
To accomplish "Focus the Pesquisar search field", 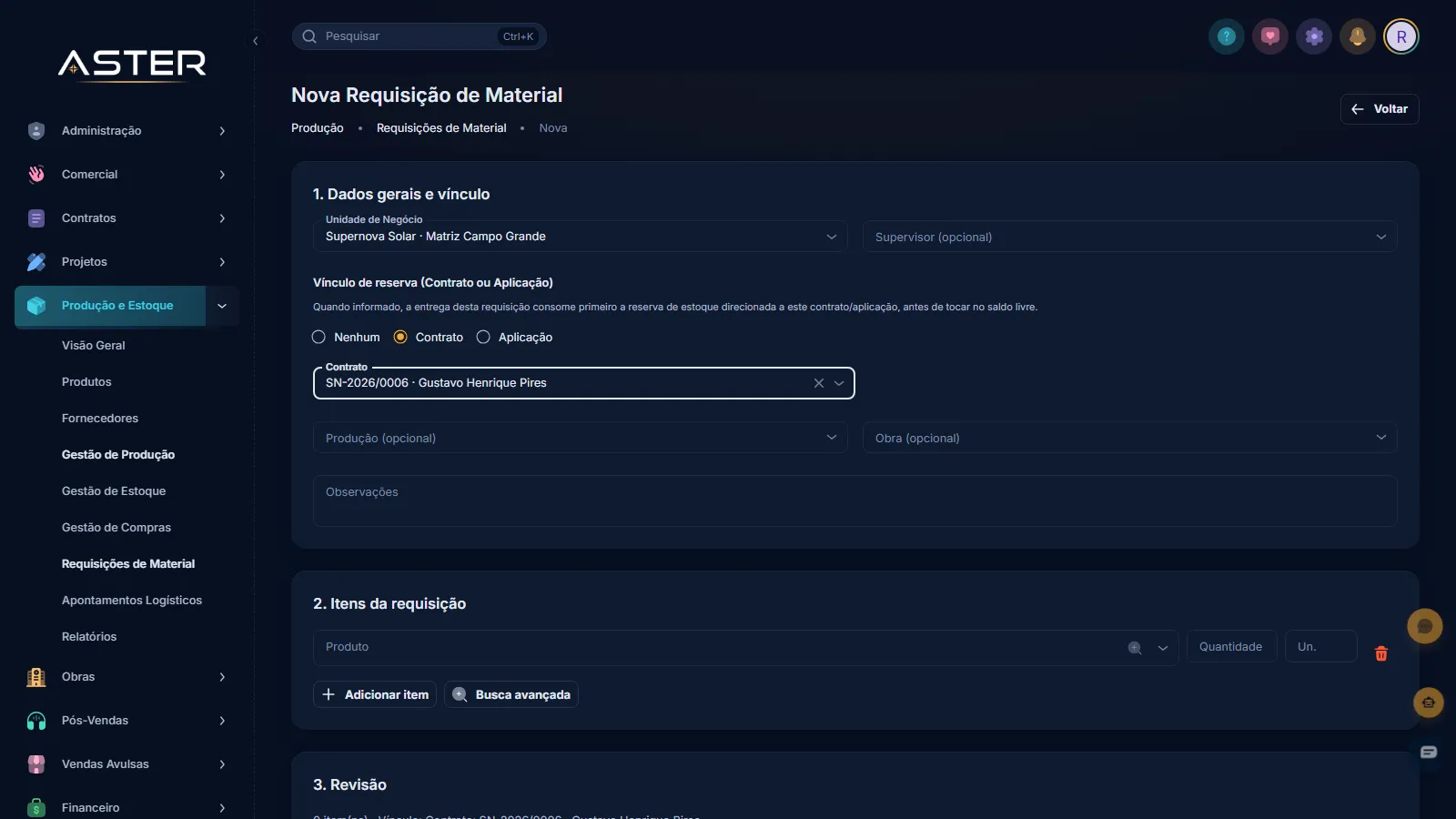I will click(420, 36).
